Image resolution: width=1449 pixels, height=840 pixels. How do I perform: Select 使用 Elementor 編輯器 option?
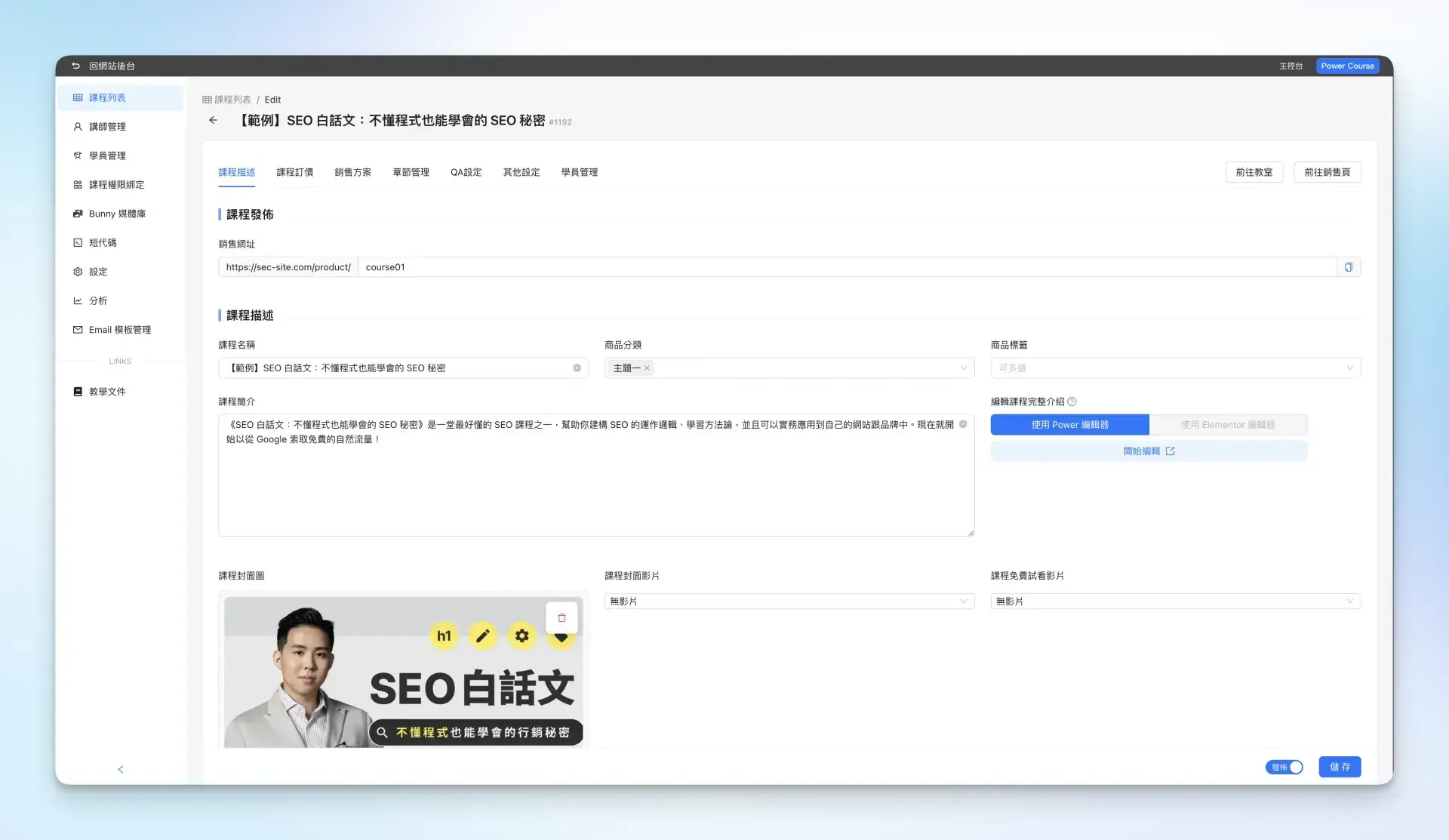tap(1227, 425)
